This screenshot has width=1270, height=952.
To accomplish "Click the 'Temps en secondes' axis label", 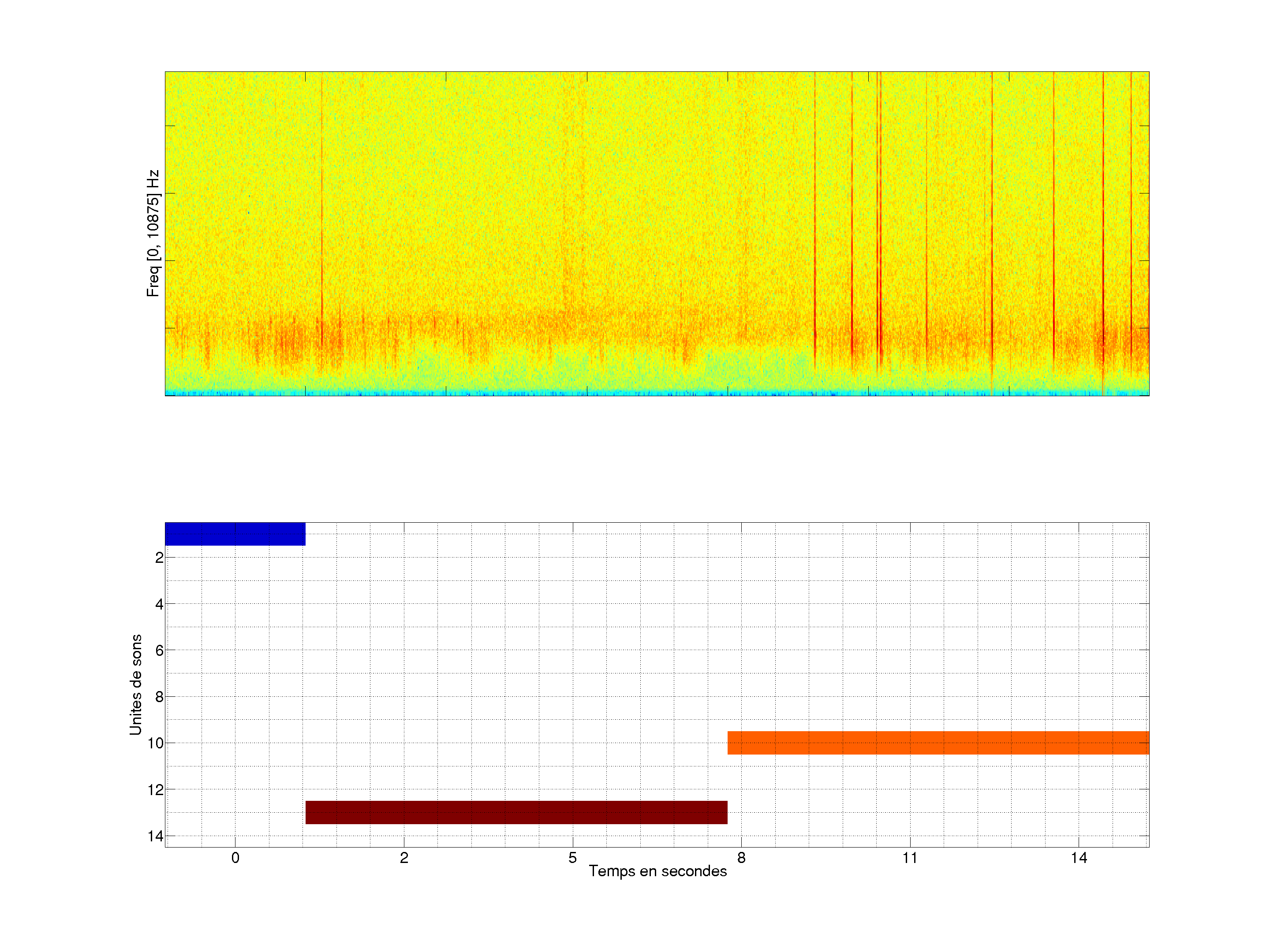I will click(657, 871).
